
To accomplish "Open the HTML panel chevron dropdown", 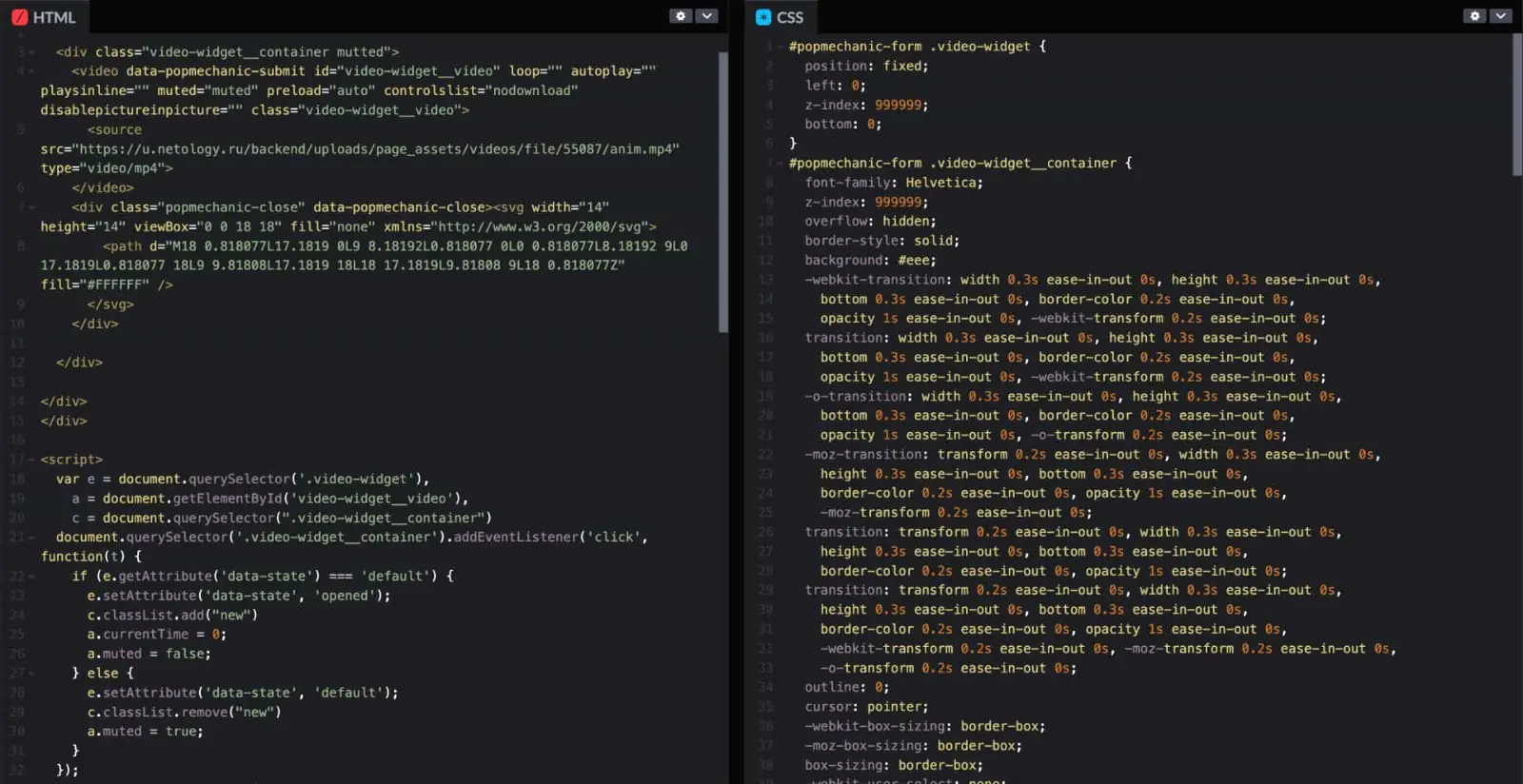I will coord(706,16).
